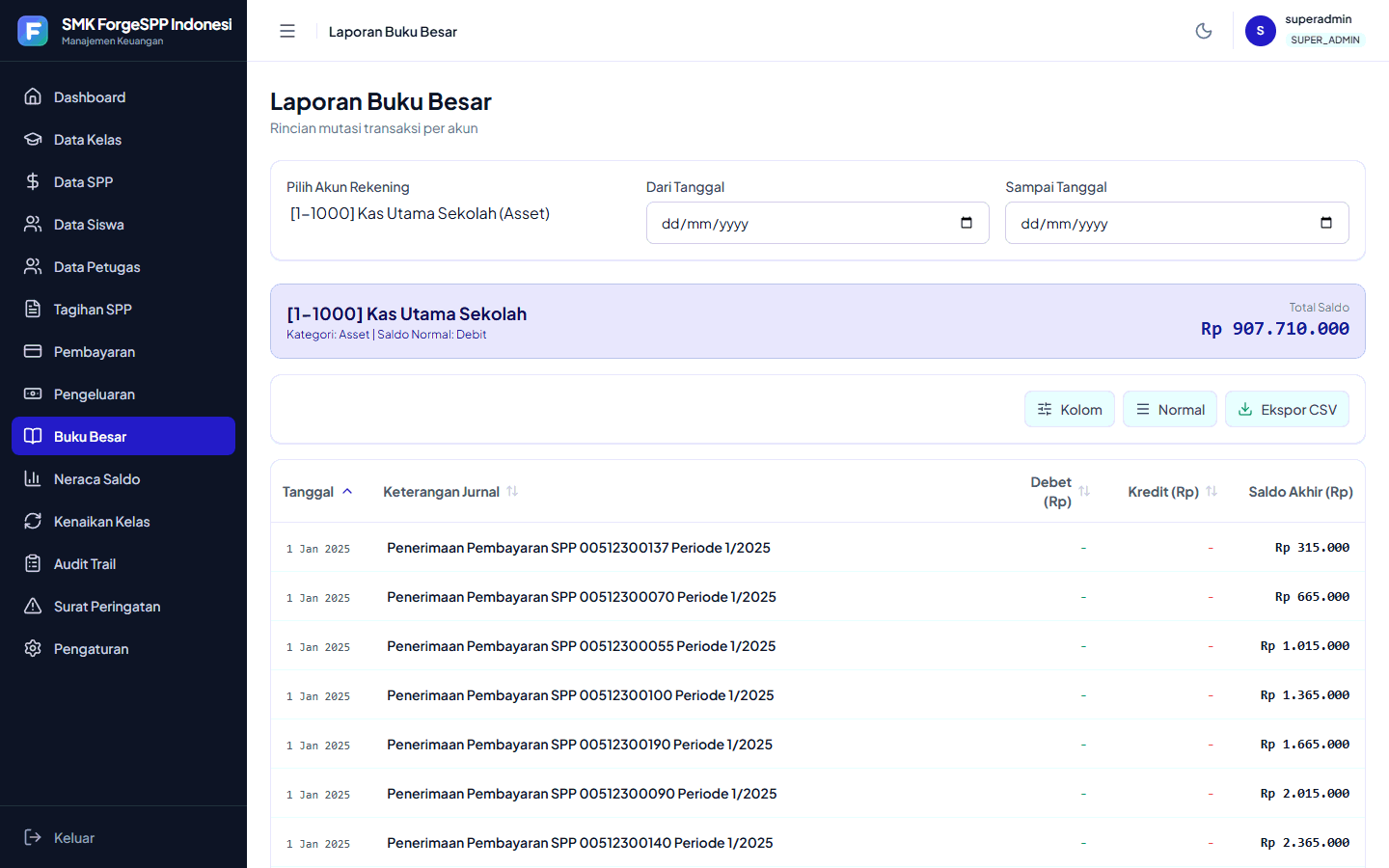This screenshot has width=1389, height=868.
Task: Open the Surat Peringatan link
Action: point(123,606)
